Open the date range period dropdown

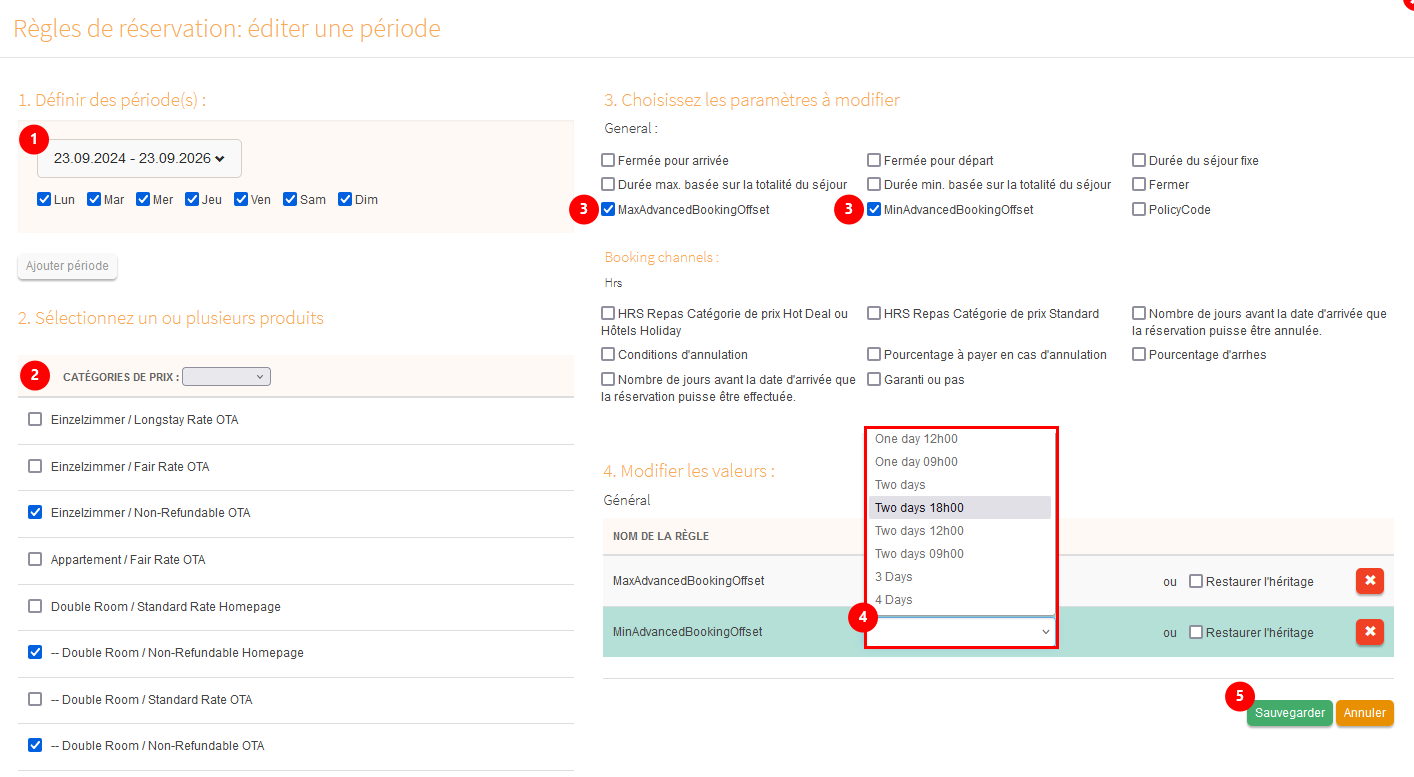(x=139, y=158)
